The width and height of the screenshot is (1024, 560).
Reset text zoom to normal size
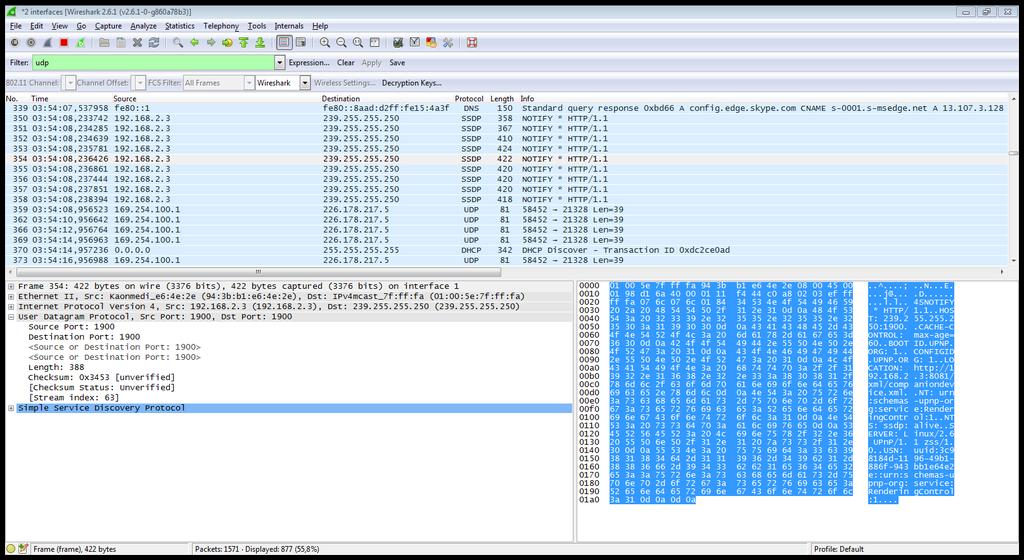(357, 42)
